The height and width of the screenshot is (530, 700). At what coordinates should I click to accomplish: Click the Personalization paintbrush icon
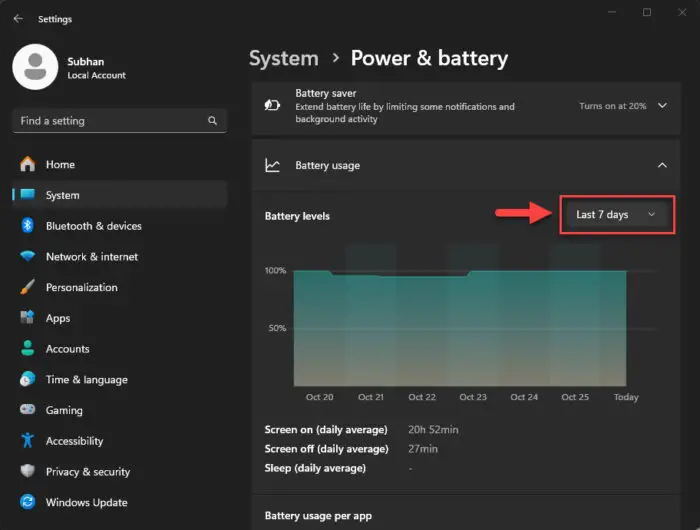(28, 287)
